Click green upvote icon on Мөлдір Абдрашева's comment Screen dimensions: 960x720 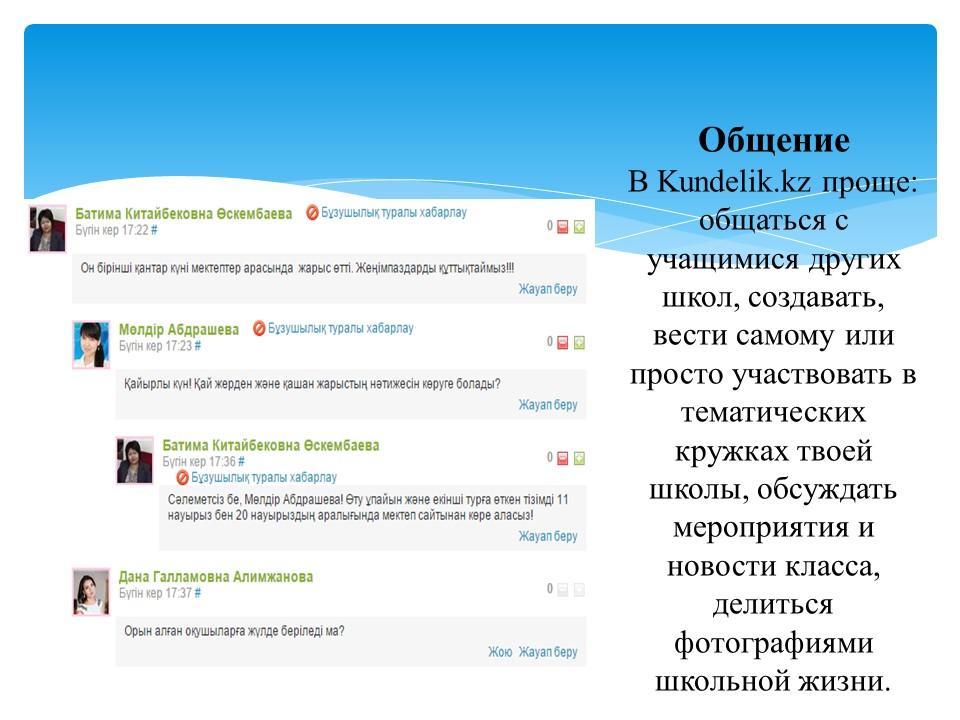(x=579, y=343)
